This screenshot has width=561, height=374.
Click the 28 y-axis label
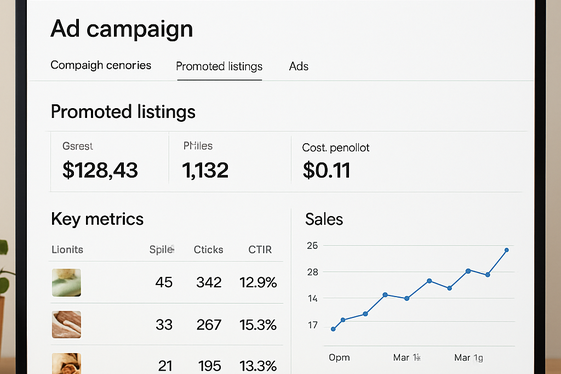tap(312, 272)
